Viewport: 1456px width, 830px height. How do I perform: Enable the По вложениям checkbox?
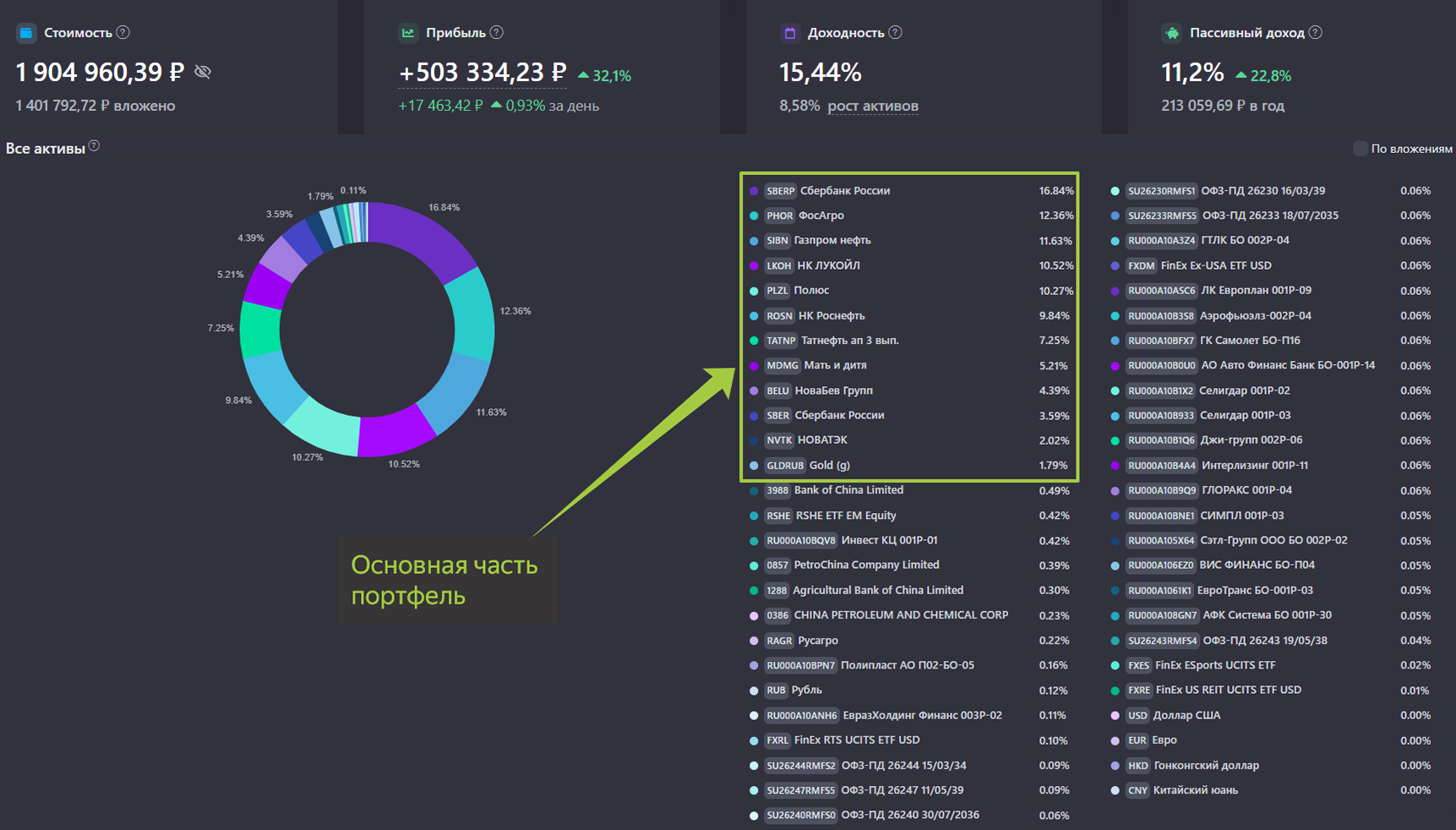tap(1361, 149)
